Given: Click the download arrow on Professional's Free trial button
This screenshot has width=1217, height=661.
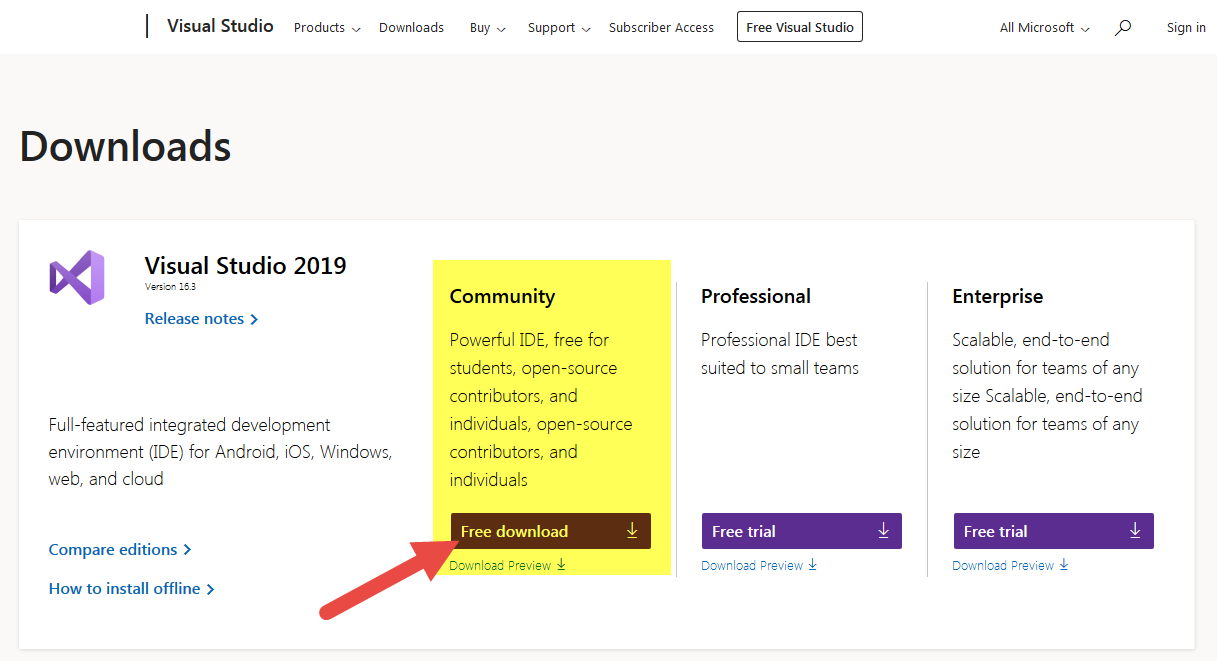Looking at the screenshot, I should (x=884, y=531).
